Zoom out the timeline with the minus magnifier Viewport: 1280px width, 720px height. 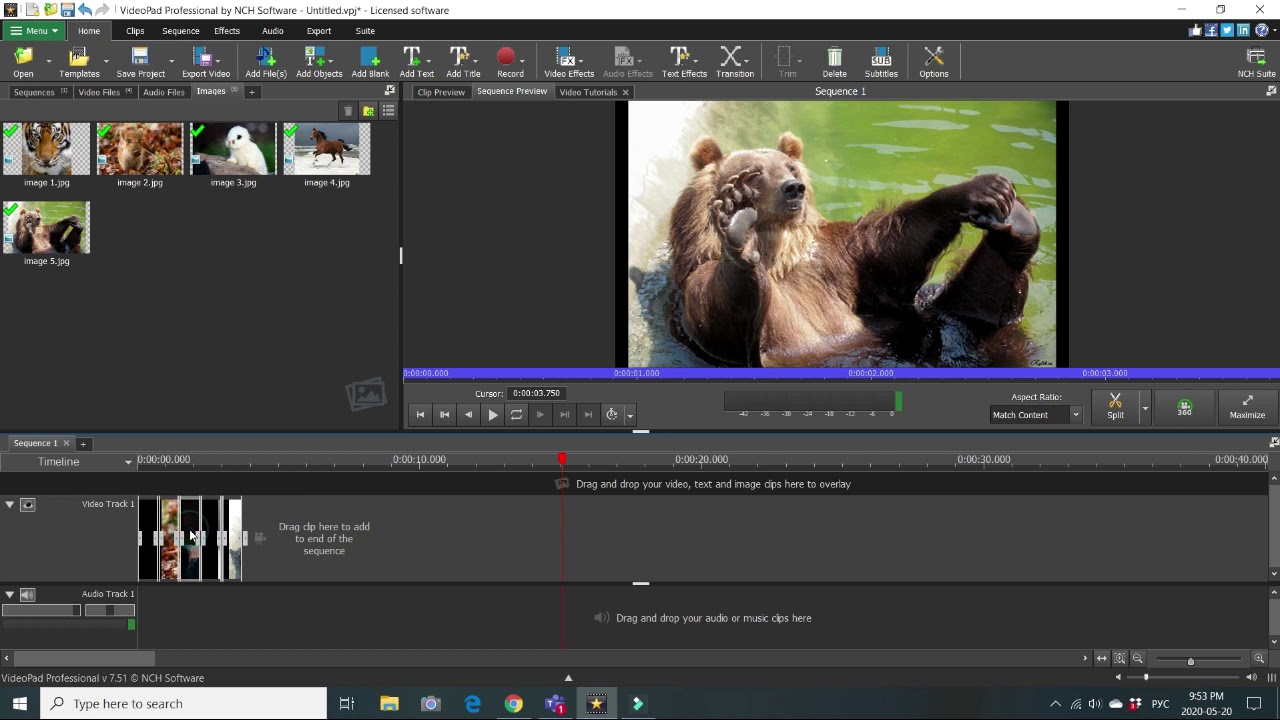[1138, 658]
